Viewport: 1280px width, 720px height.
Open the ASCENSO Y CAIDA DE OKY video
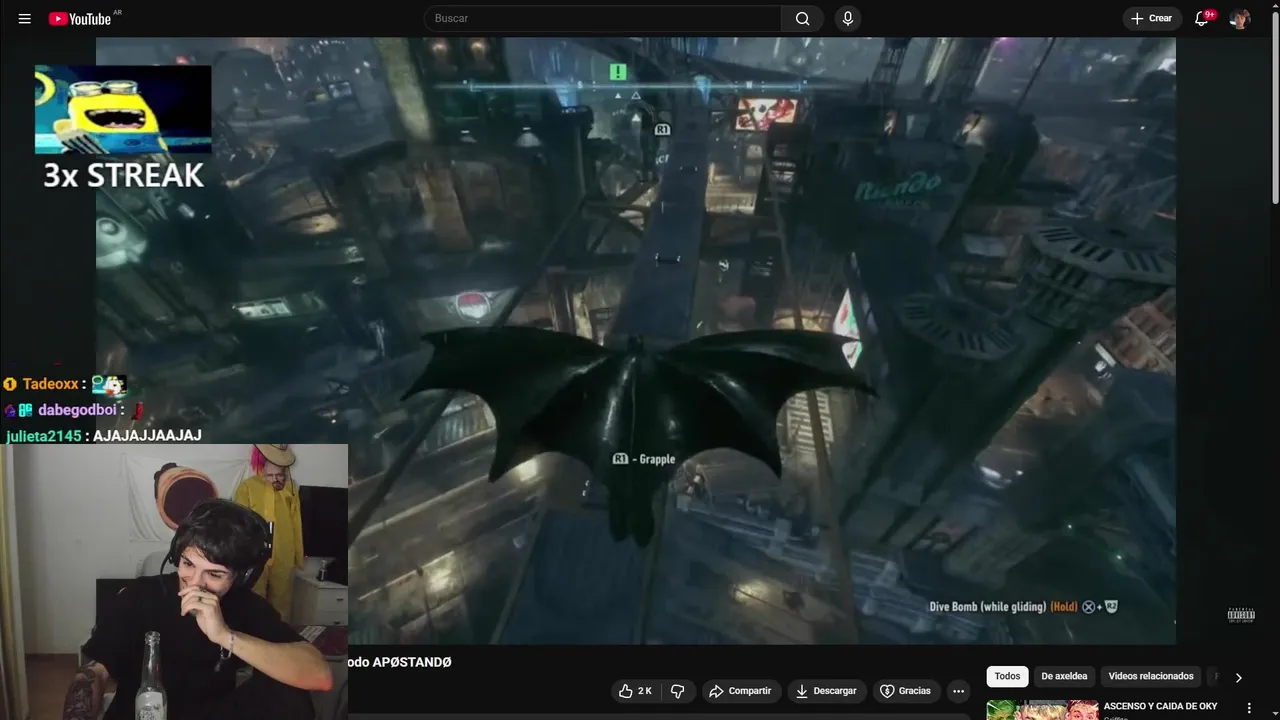(1160, 707)
